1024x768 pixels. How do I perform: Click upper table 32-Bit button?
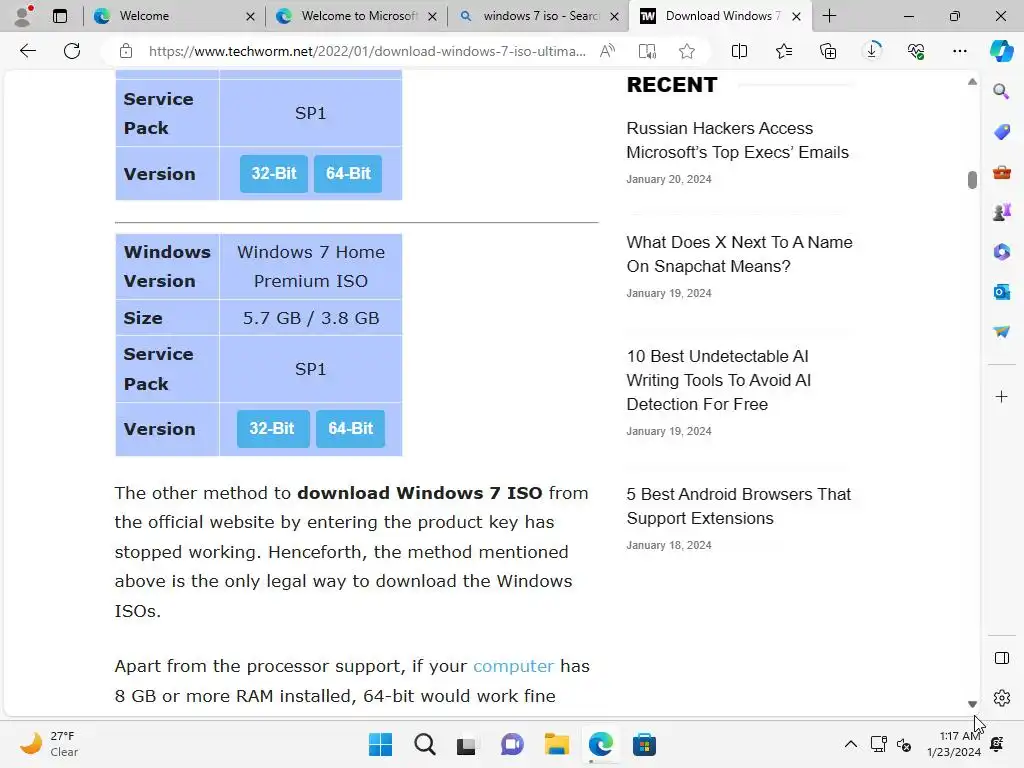[x=274, y=173]
